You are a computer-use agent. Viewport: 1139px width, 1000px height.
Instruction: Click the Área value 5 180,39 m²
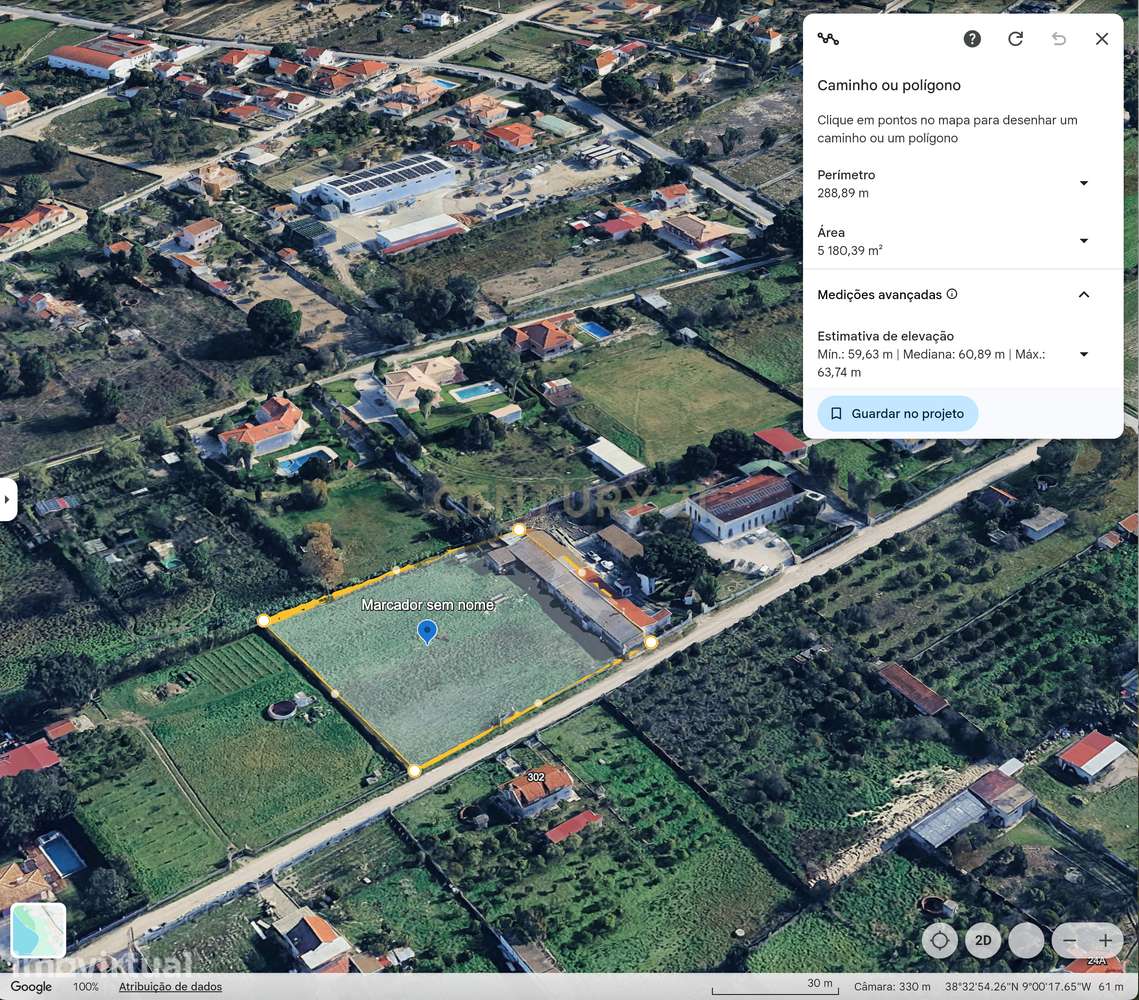point(850,251)
